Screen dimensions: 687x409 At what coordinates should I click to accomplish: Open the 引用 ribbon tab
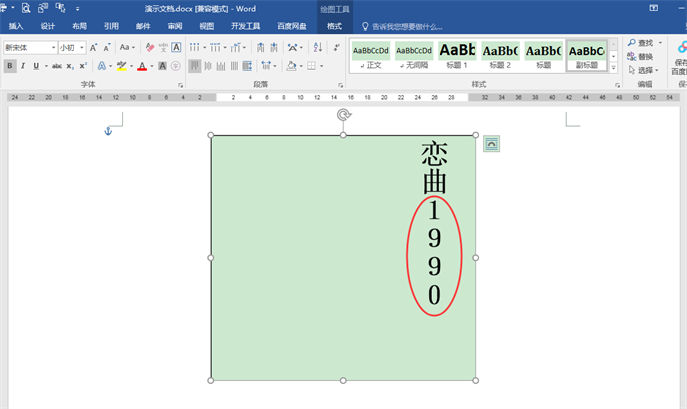[111, 26]
